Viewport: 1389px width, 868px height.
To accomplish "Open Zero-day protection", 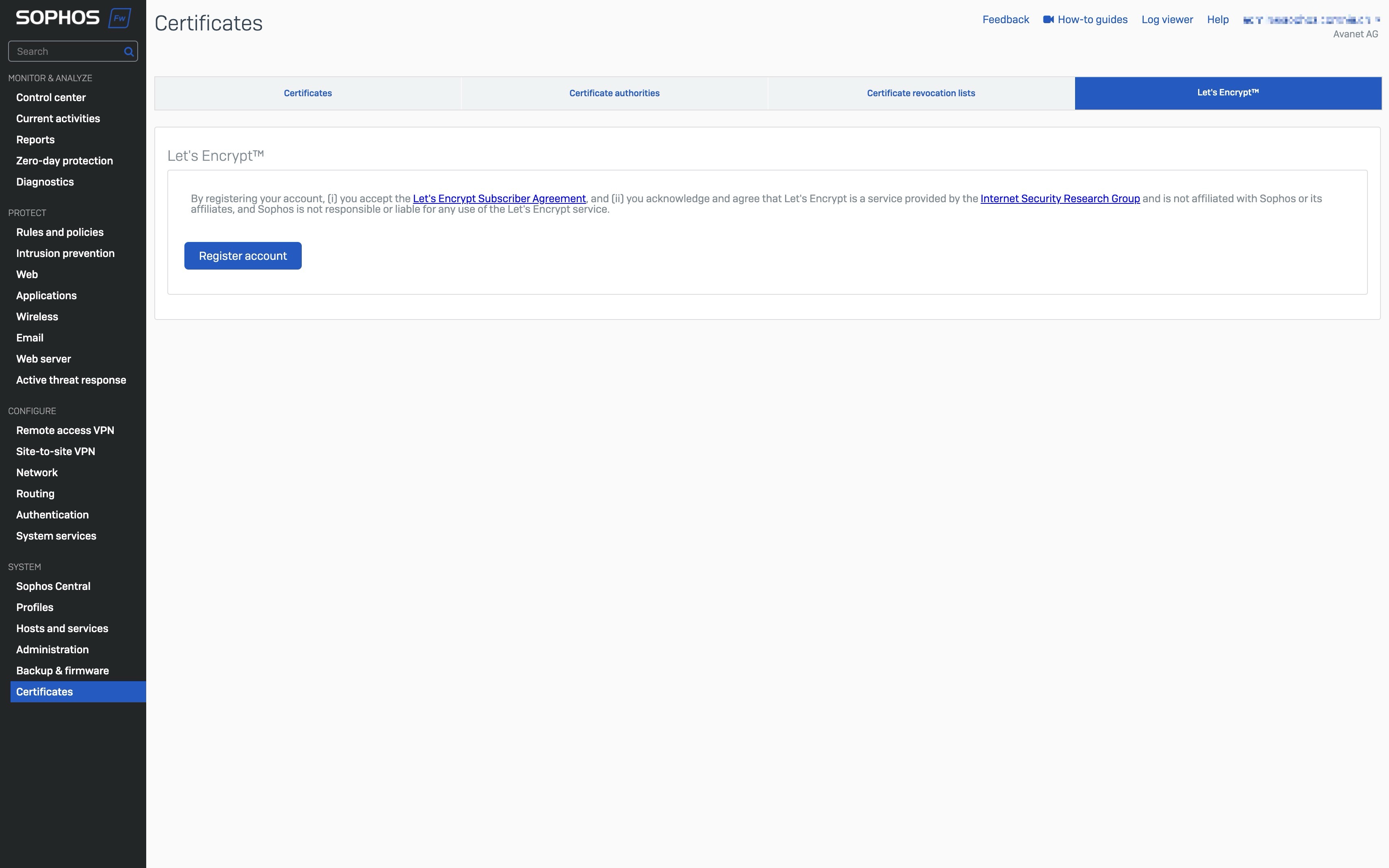I will click(64, 161).
